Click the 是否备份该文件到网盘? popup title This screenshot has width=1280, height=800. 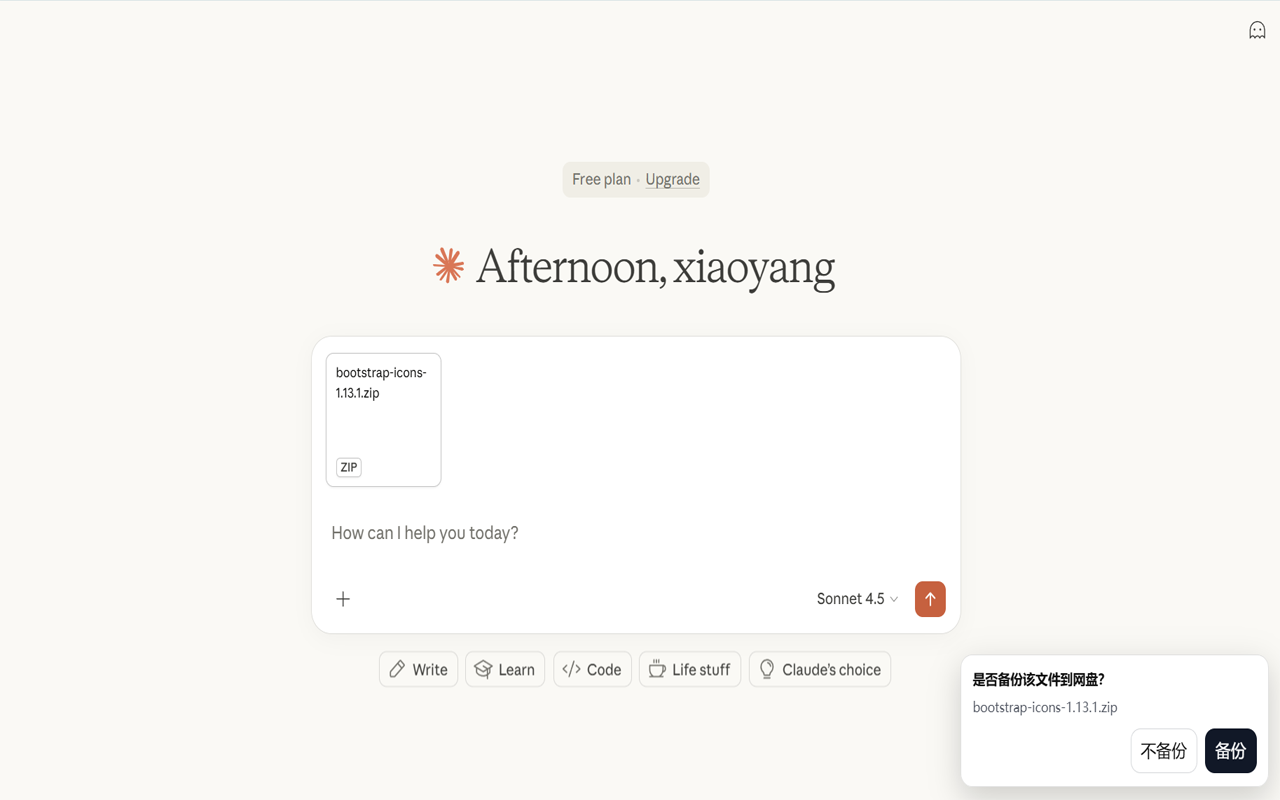pos(1038,680)
